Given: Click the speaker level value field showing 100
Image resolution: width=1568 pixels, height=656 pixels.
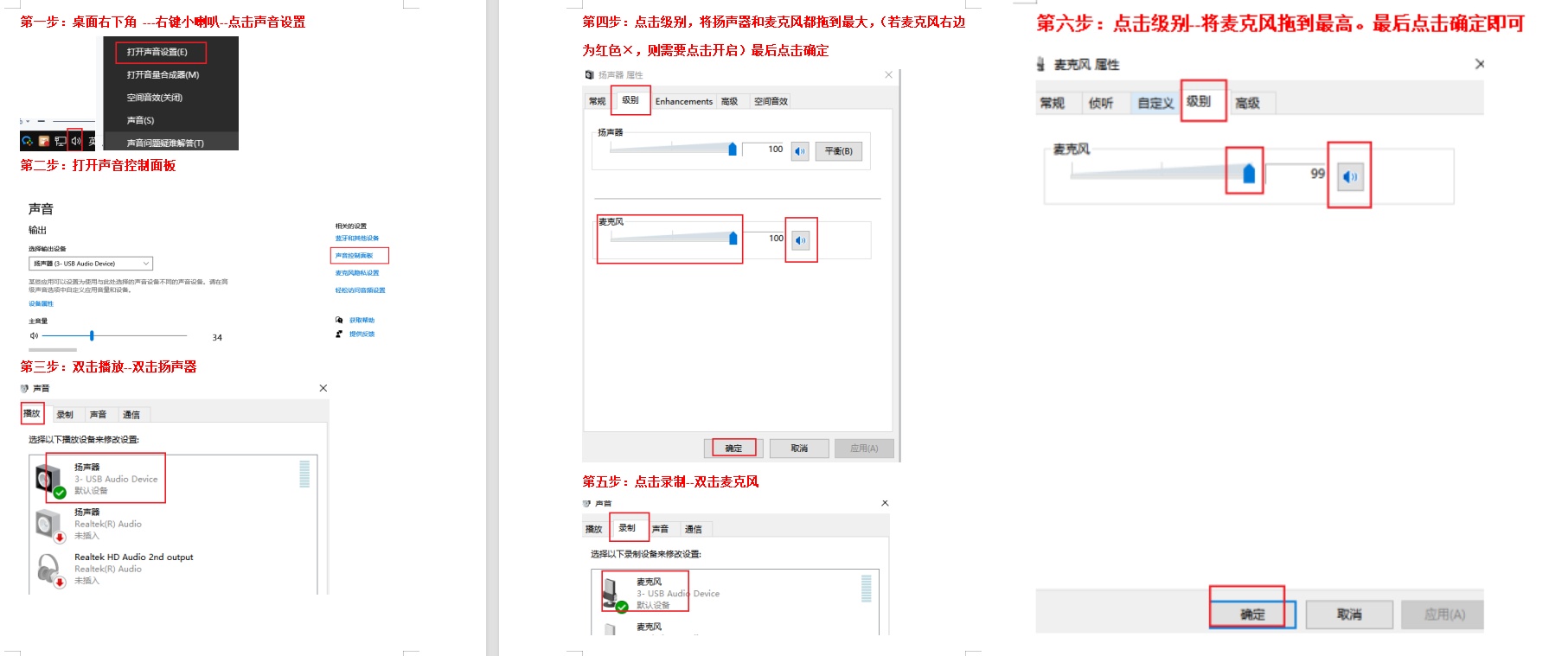Looking at the screenshot, I should (x=764, y=150).
